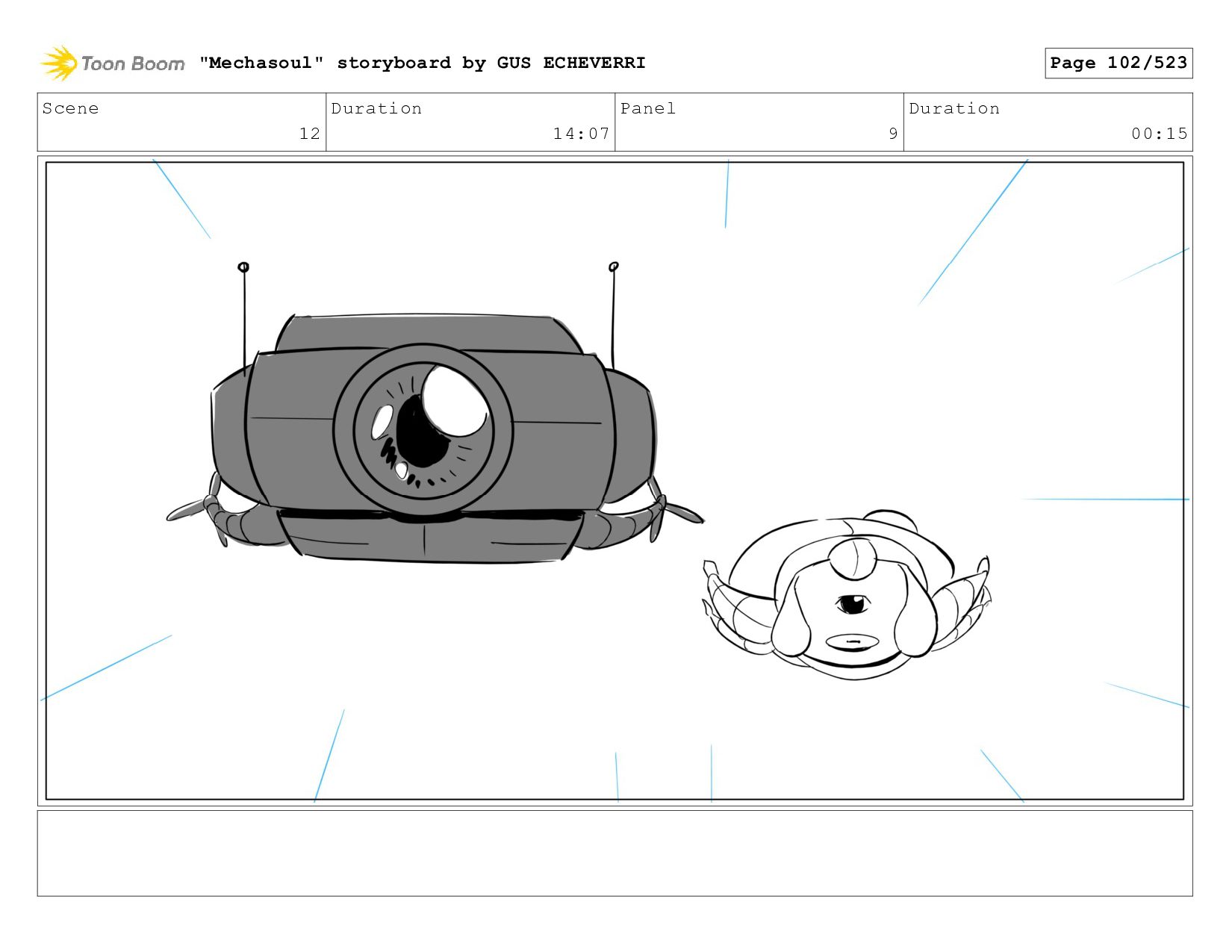Select the "Mechasoul" storyboard title text
Viewport: 1232px width, 952px height.
[x=423, y=63]
